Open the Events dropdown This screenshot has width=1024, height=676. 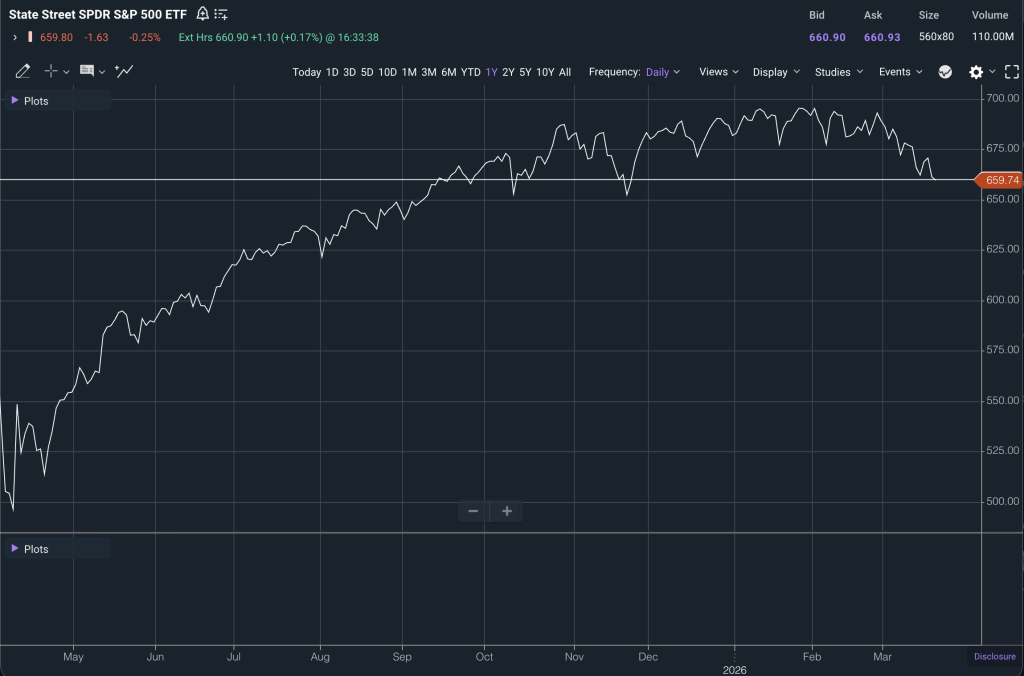901,72
